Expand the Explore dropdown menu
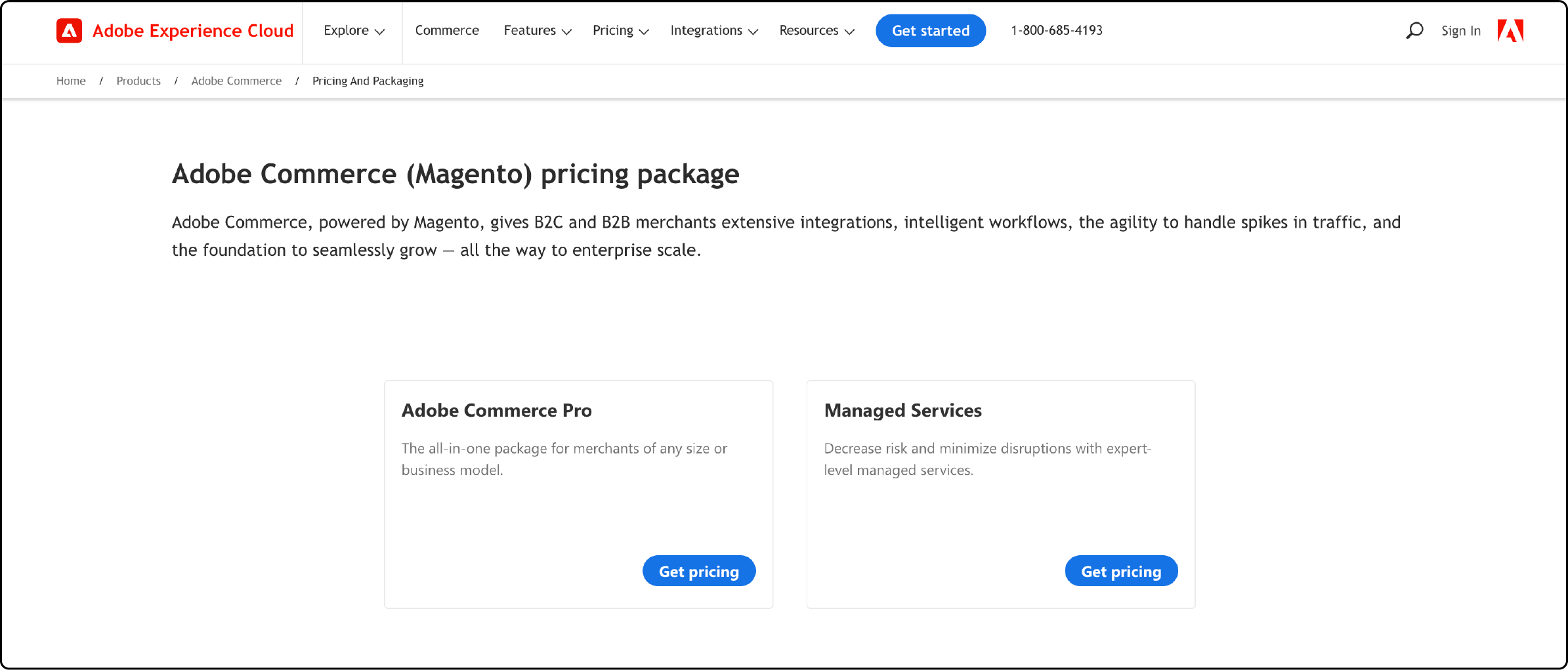1568x670 pixels. [354, 31]
